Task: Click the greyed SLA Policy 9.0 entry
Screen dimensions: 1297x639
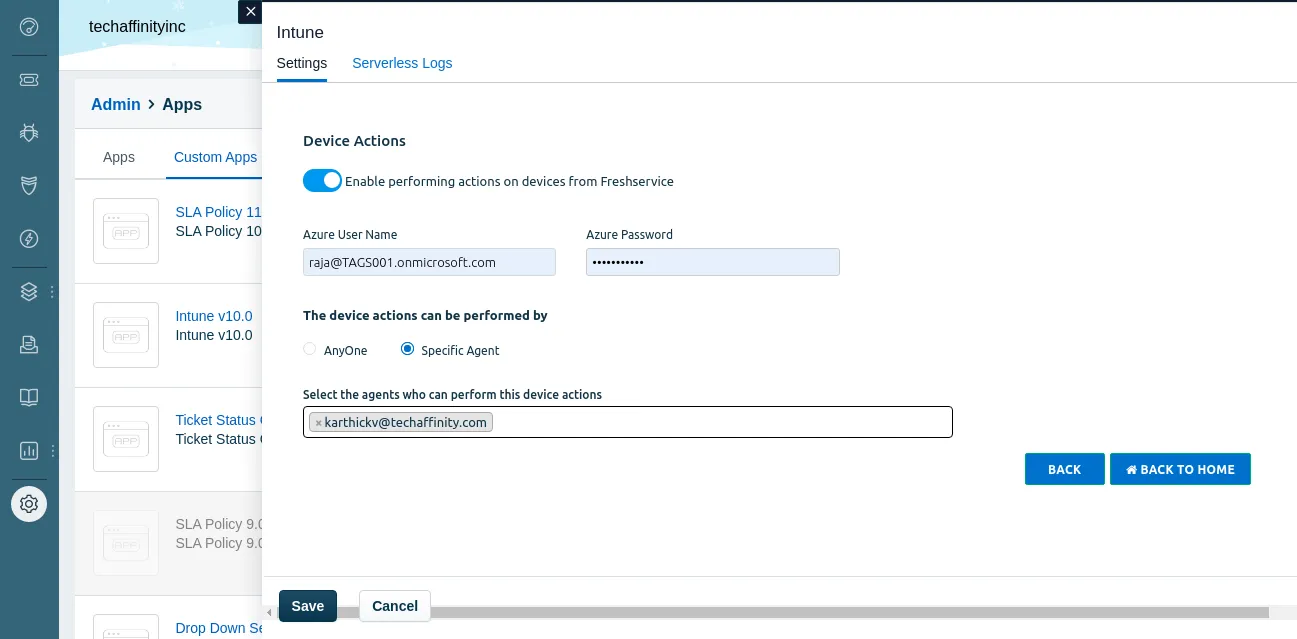Action: pyautogui.click(x=168, y=543)
